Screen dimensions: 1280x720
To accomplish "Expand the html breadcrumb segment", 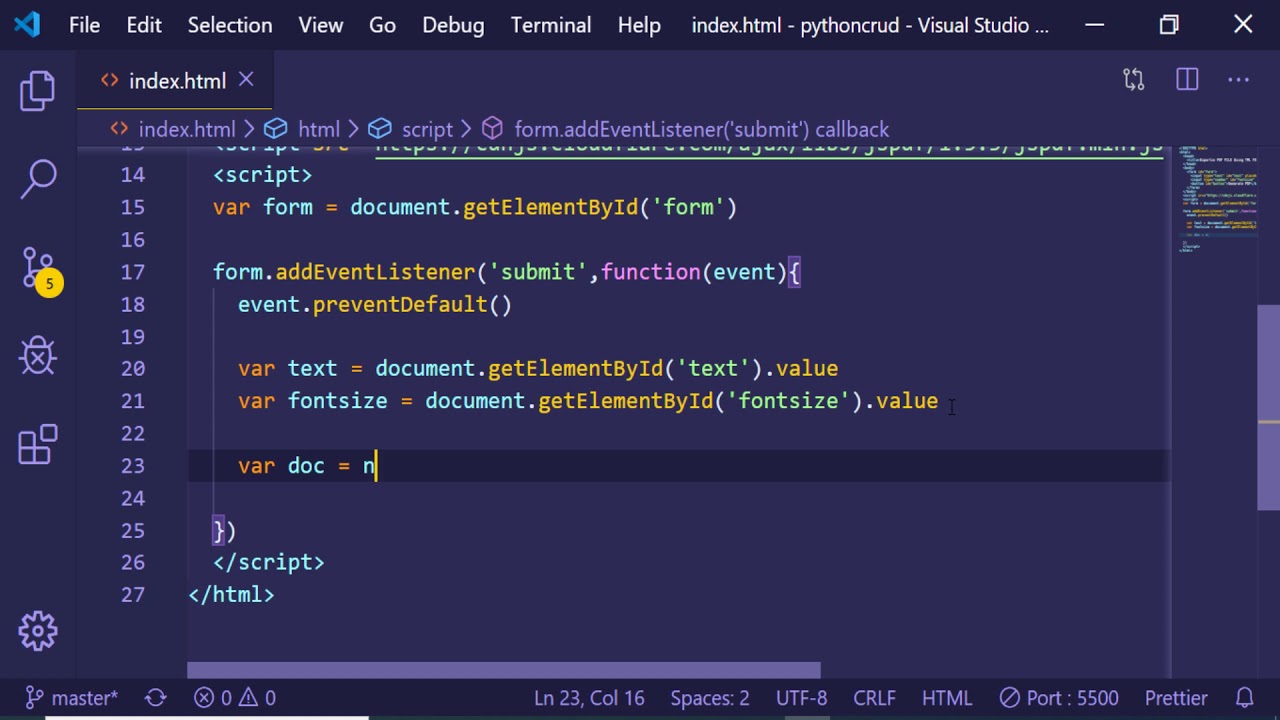I will point(318,129).
